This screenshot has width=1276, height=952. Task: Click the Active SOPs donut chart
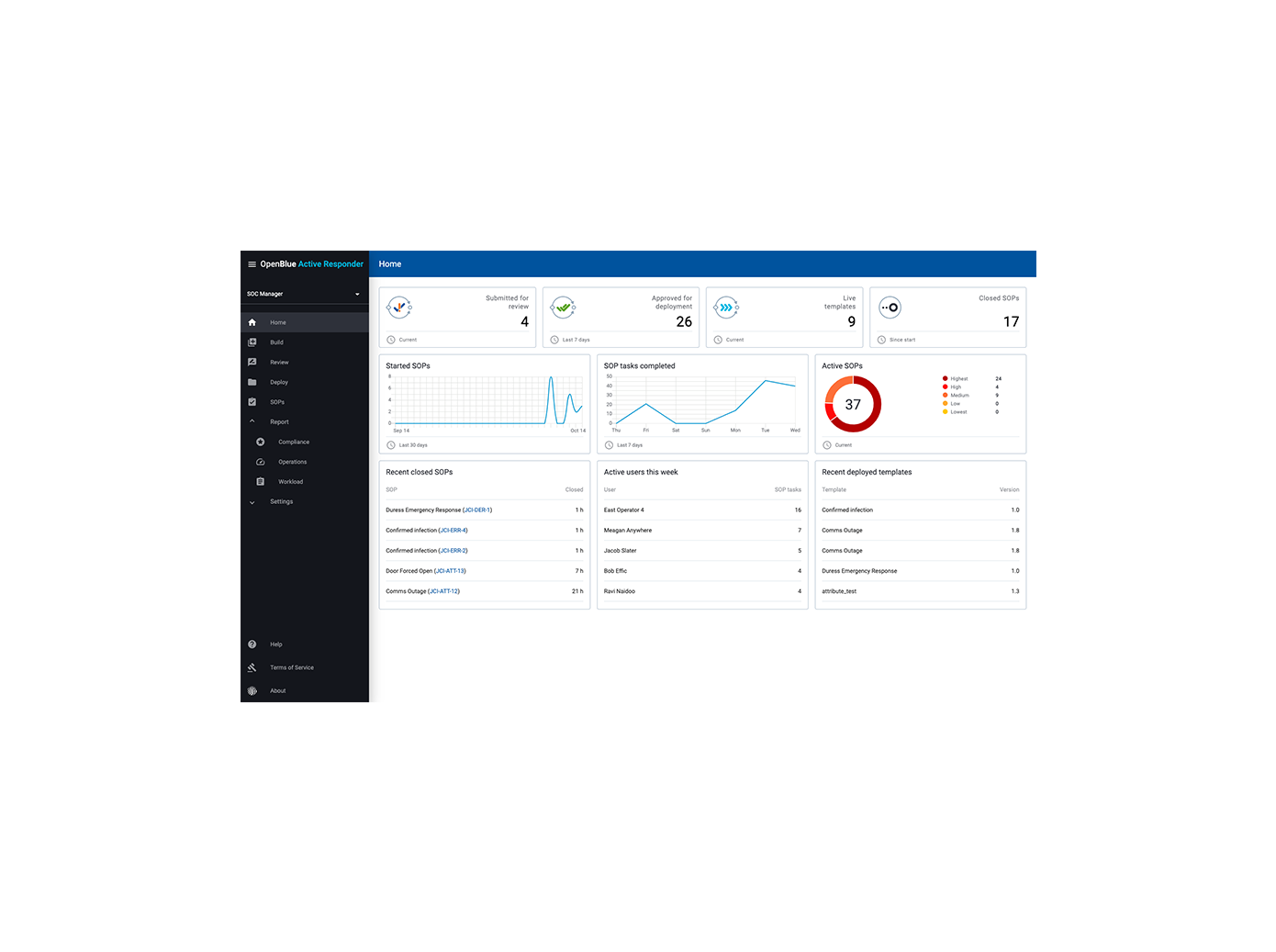(853, 405)
